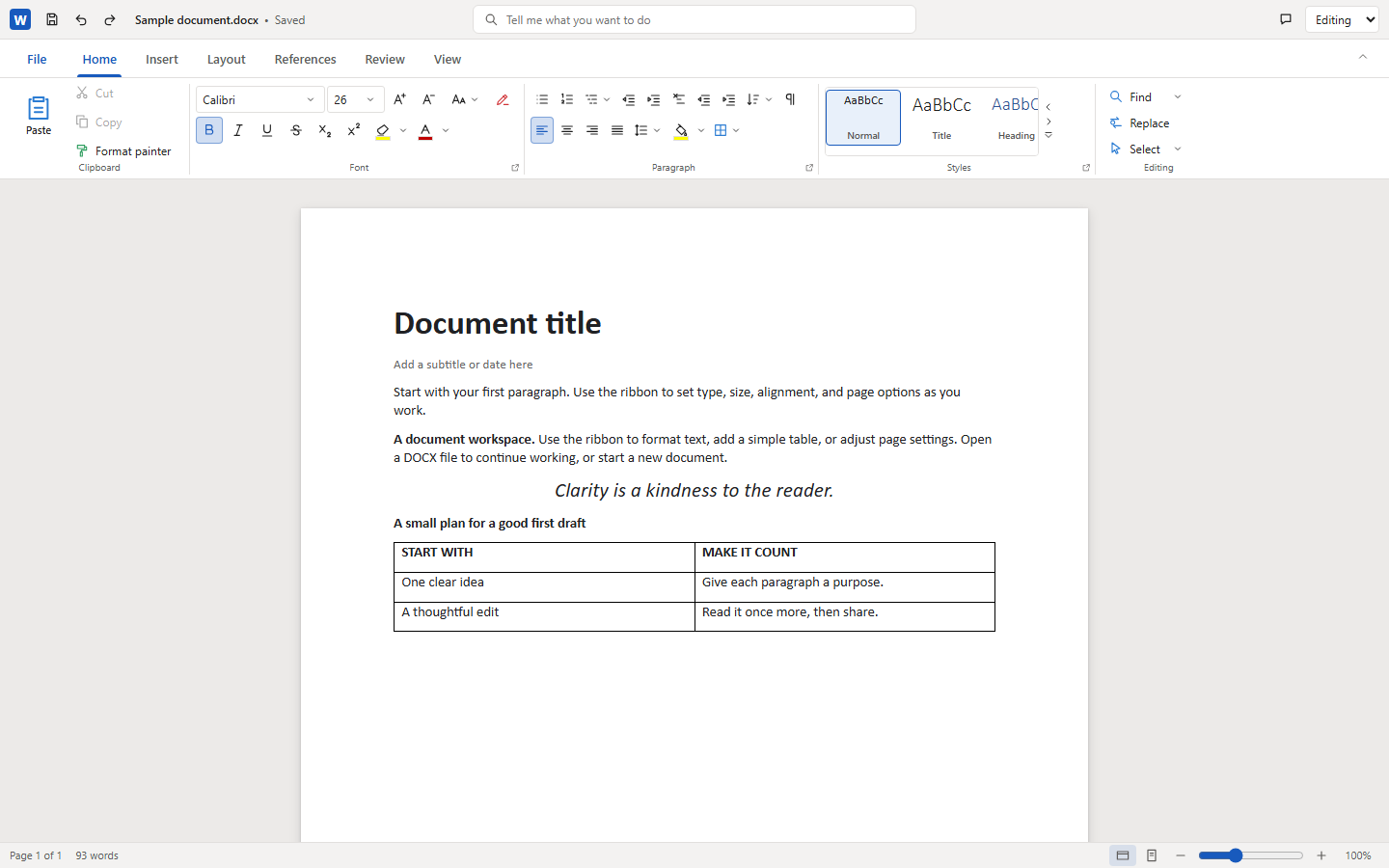Toggle Subscript formatting

pos(325,130)
